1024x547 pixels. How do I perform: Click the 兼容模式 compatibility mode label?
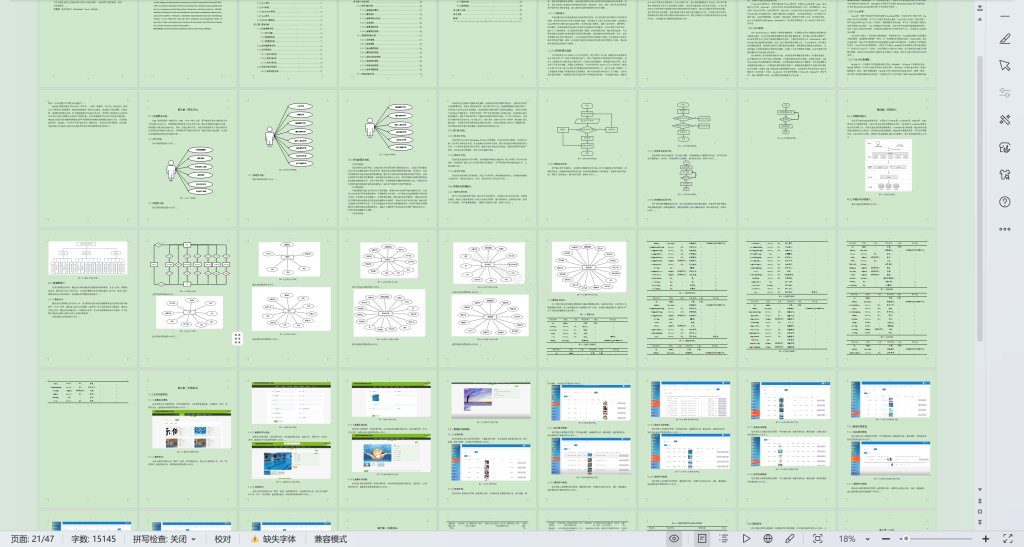pyautogui.click(x=330, y=539)
